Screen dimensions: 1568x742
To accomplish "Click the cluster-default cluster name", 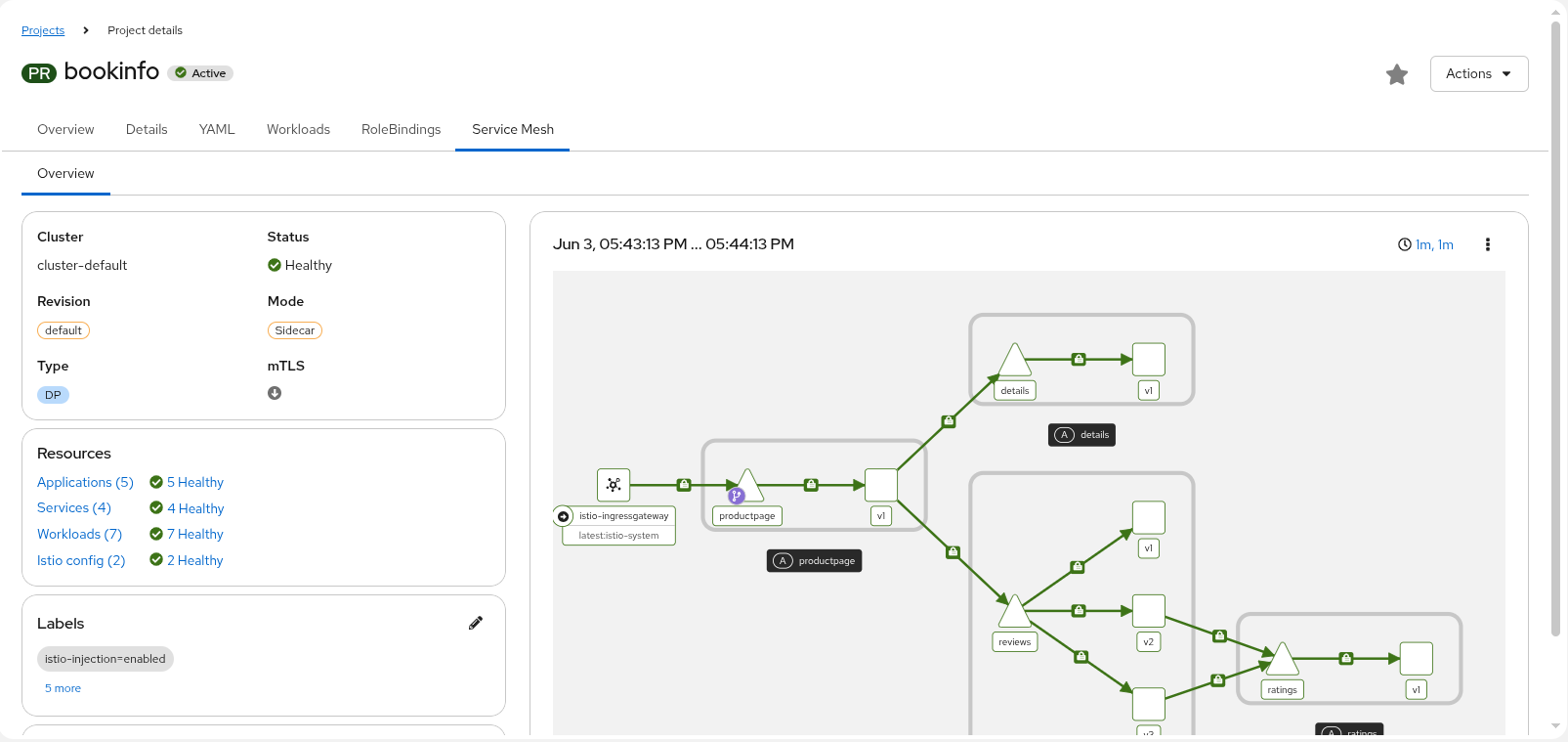I will [x=82, y=265].
